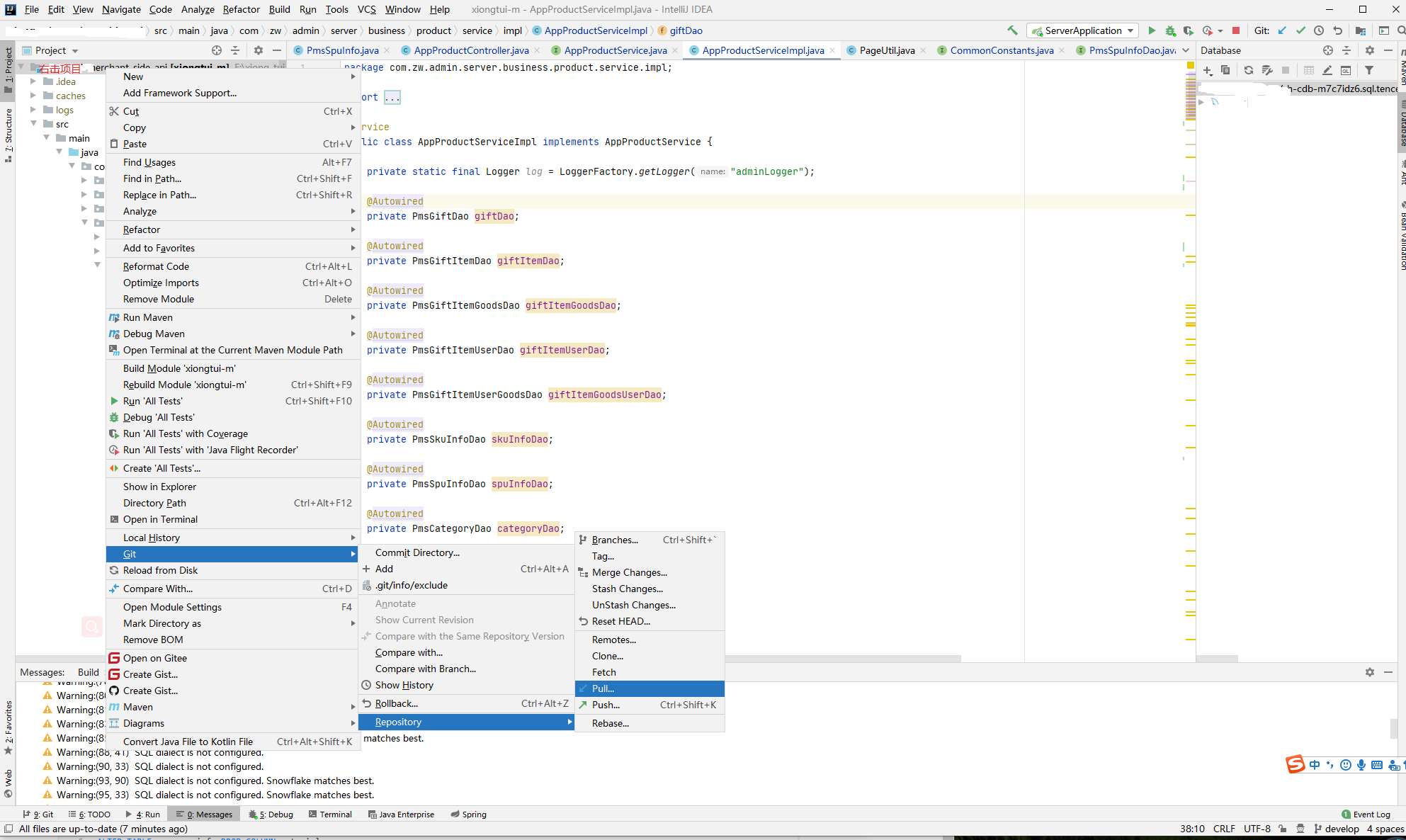Click UTF-8 encoding in status bar
Image resolution: width=1406 pixels, height=840 pixels.
coord(1257,829)
